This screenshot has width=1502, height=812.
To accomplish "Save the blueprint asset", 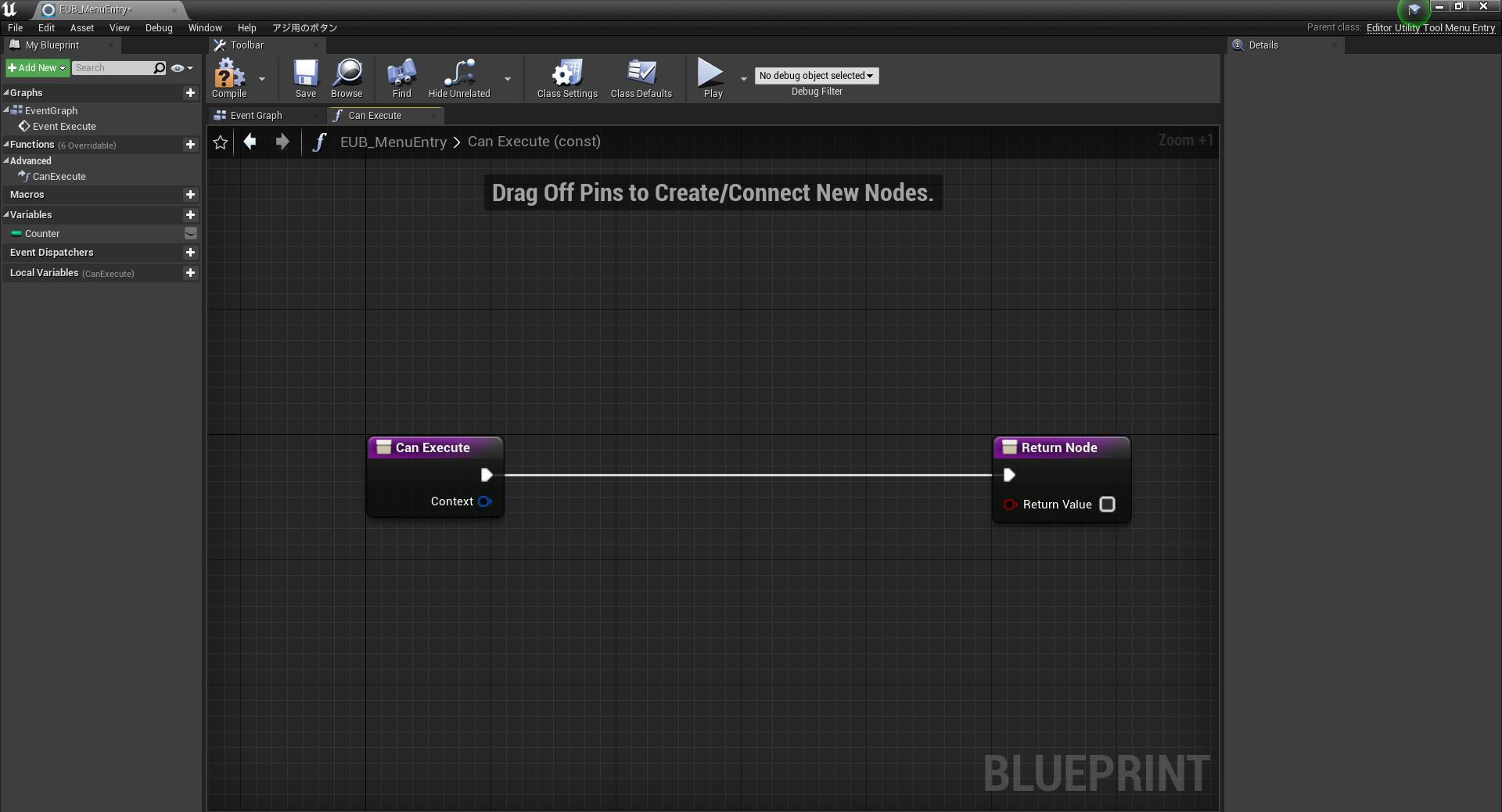I will pyautogui.click(x=306, y=78).
